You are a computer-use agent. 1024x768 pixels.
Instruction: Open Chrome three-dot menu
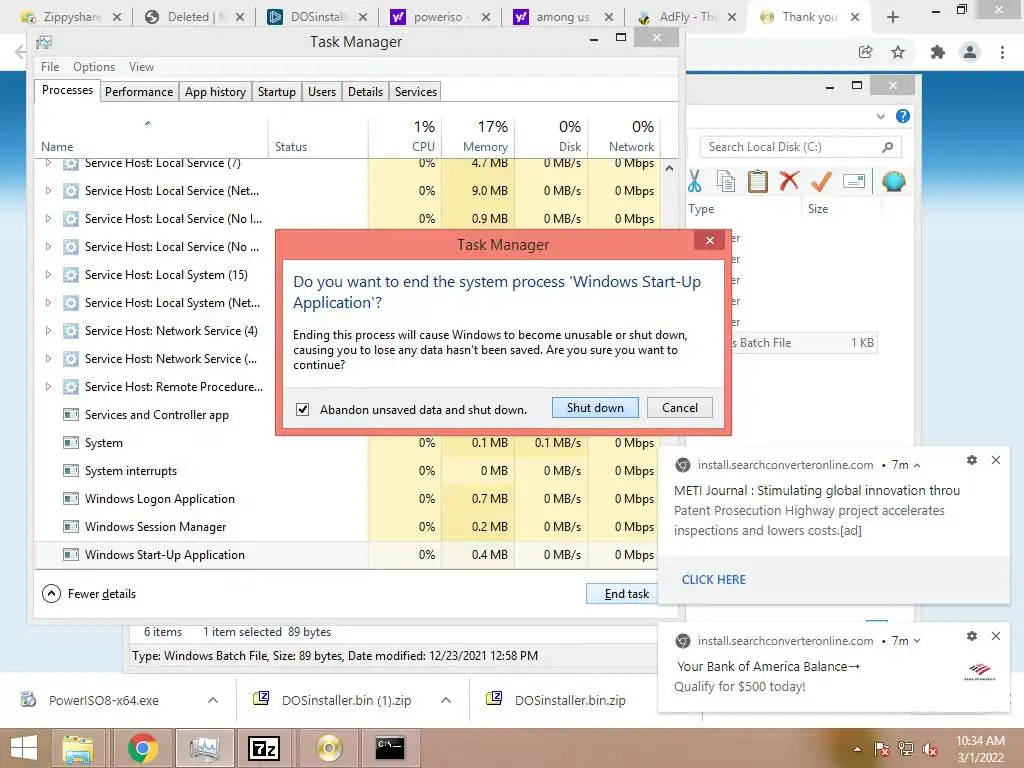[x=1002, y=52]
